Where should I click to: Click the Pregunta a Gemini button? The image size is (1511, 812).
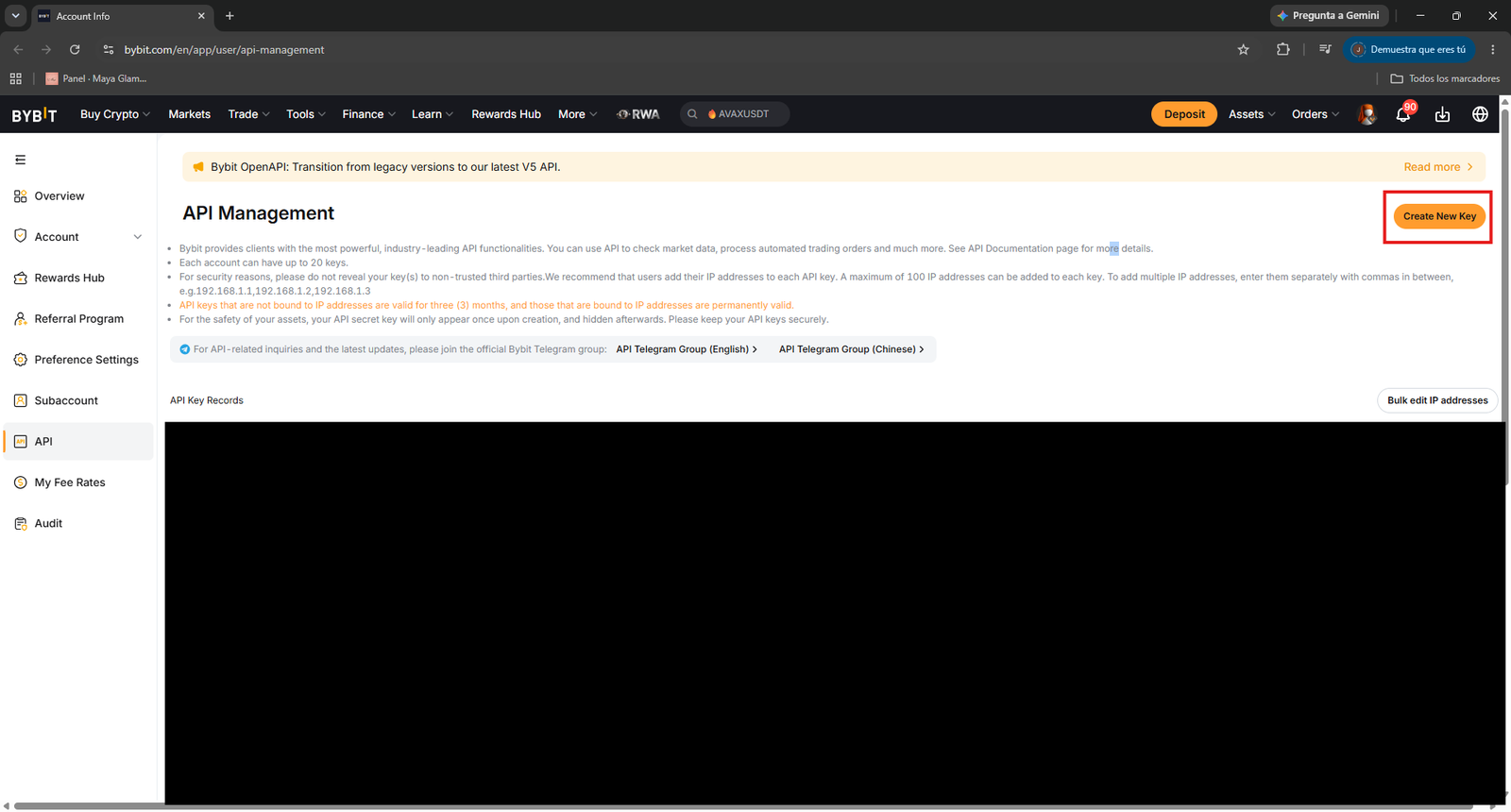click(1329, 16)
